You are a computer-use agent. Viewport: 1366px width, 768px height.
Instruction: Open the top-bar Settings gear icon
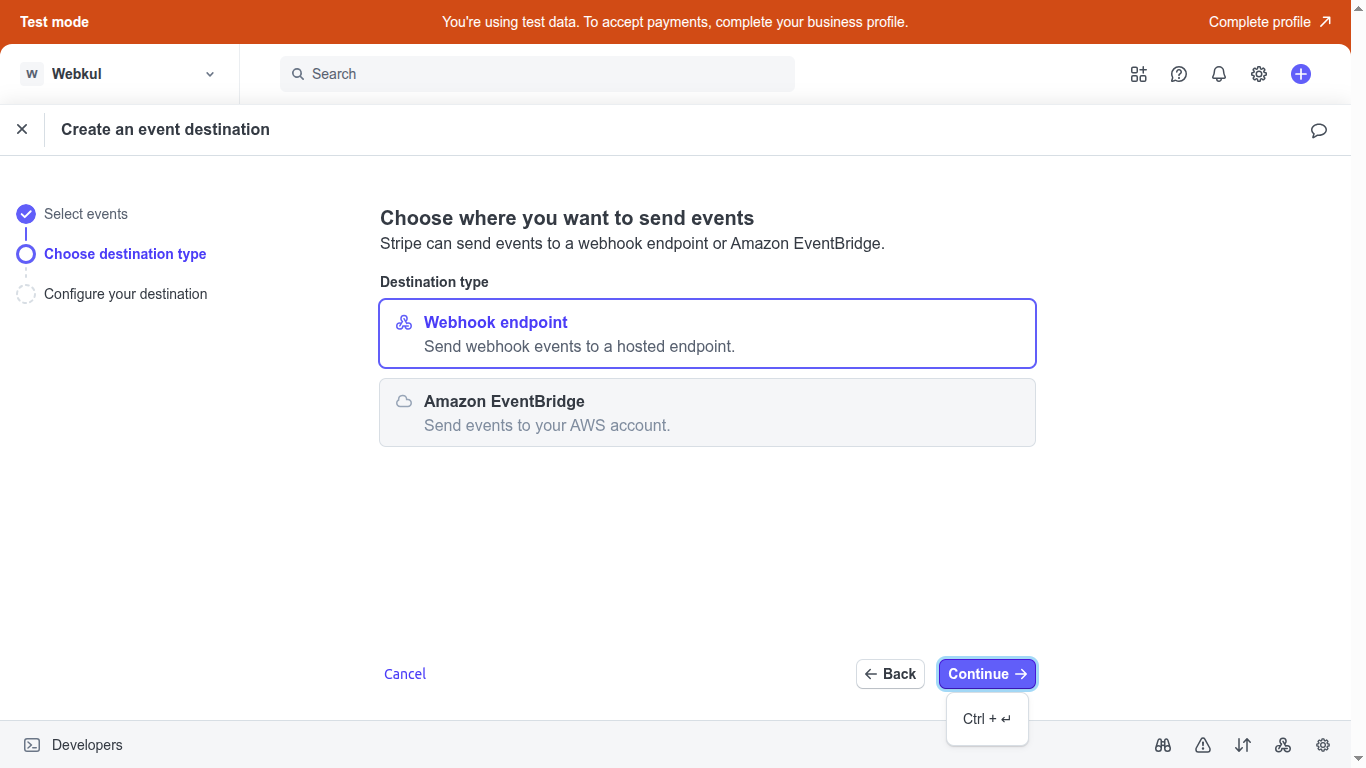click(1258, 73)
